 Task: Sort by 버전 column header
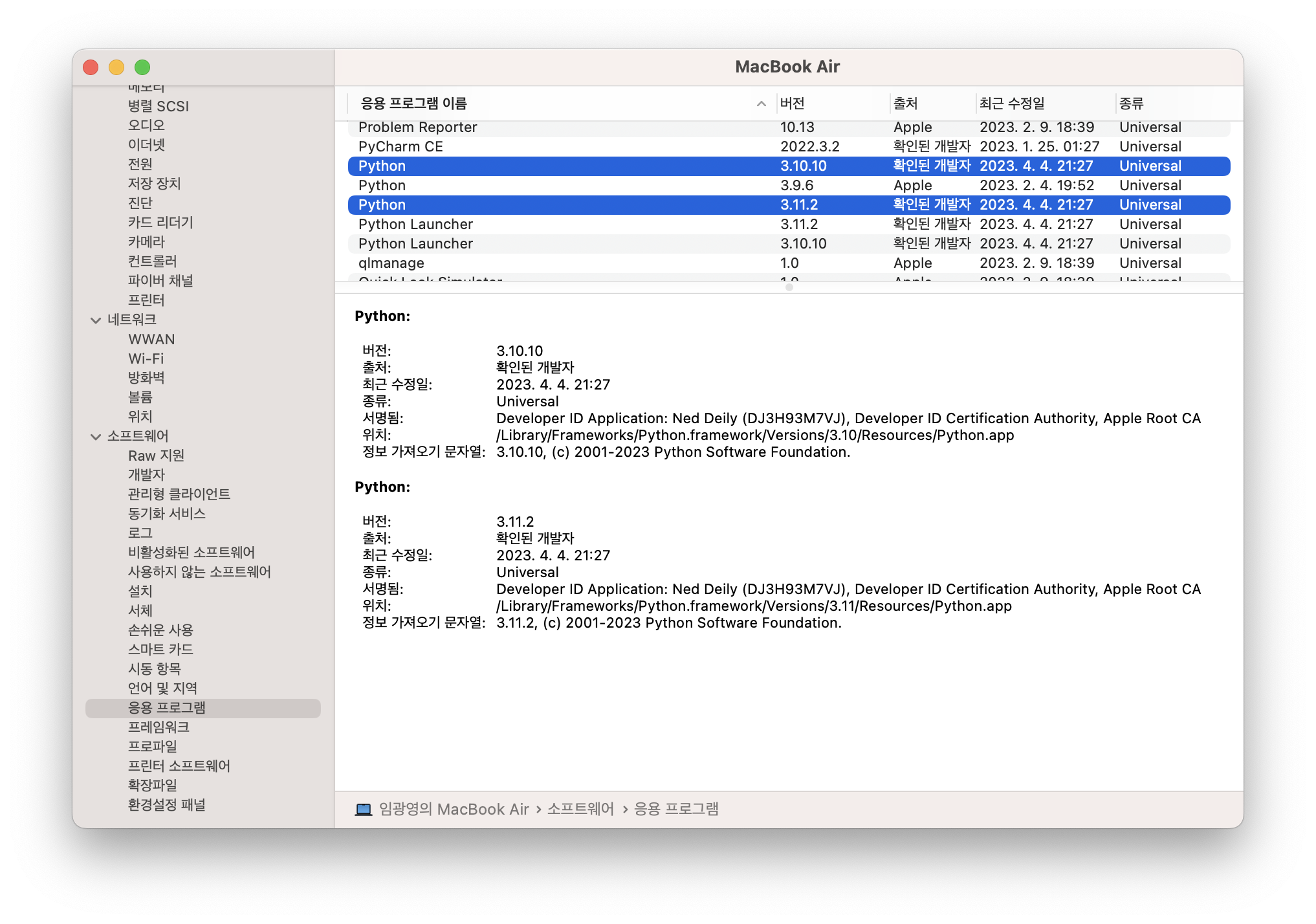coord(793,104)
